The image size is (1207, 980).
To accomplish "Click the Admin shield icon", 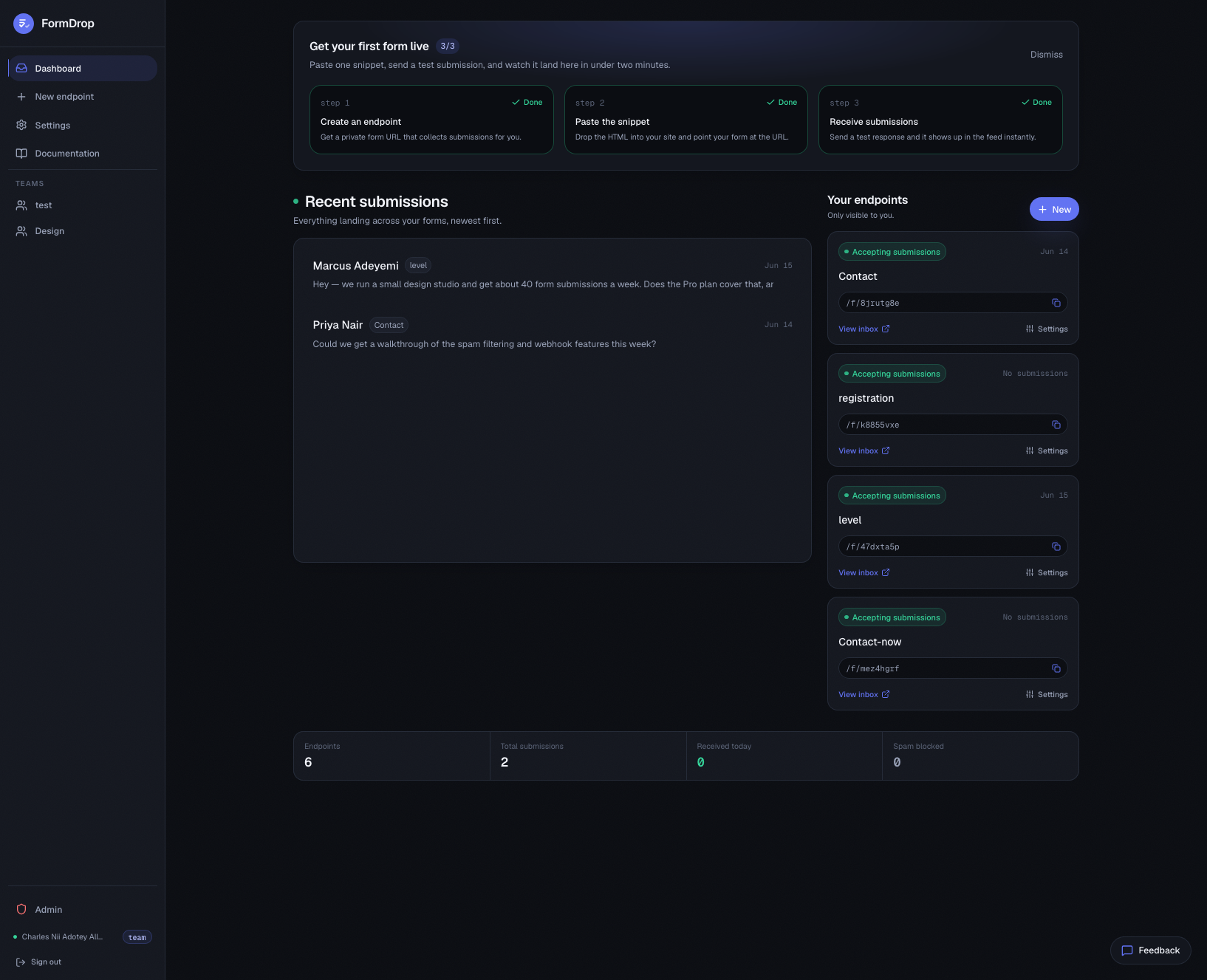I will click(x=21, y=910).
